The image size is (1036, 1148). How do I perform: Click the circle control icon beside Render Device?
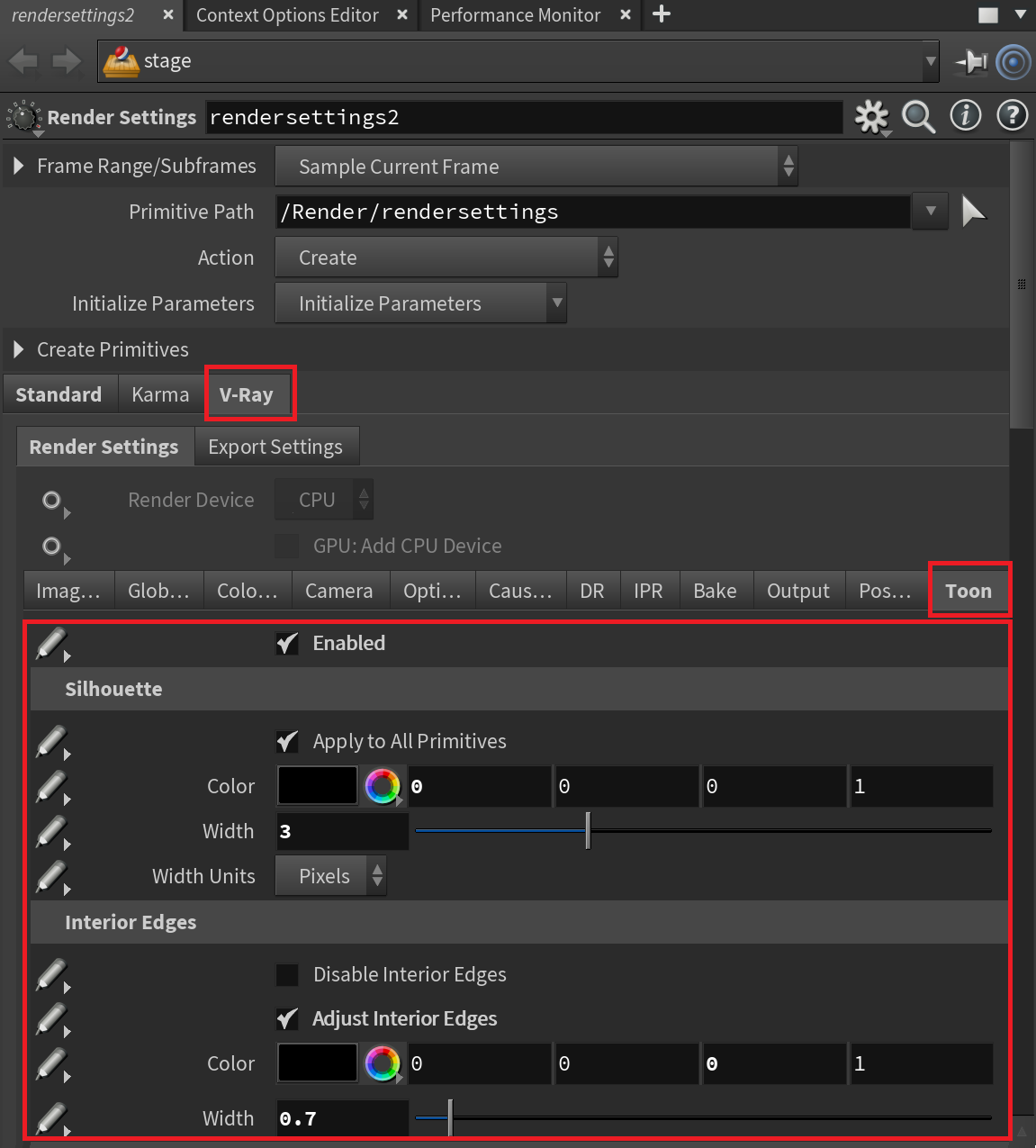54,502
